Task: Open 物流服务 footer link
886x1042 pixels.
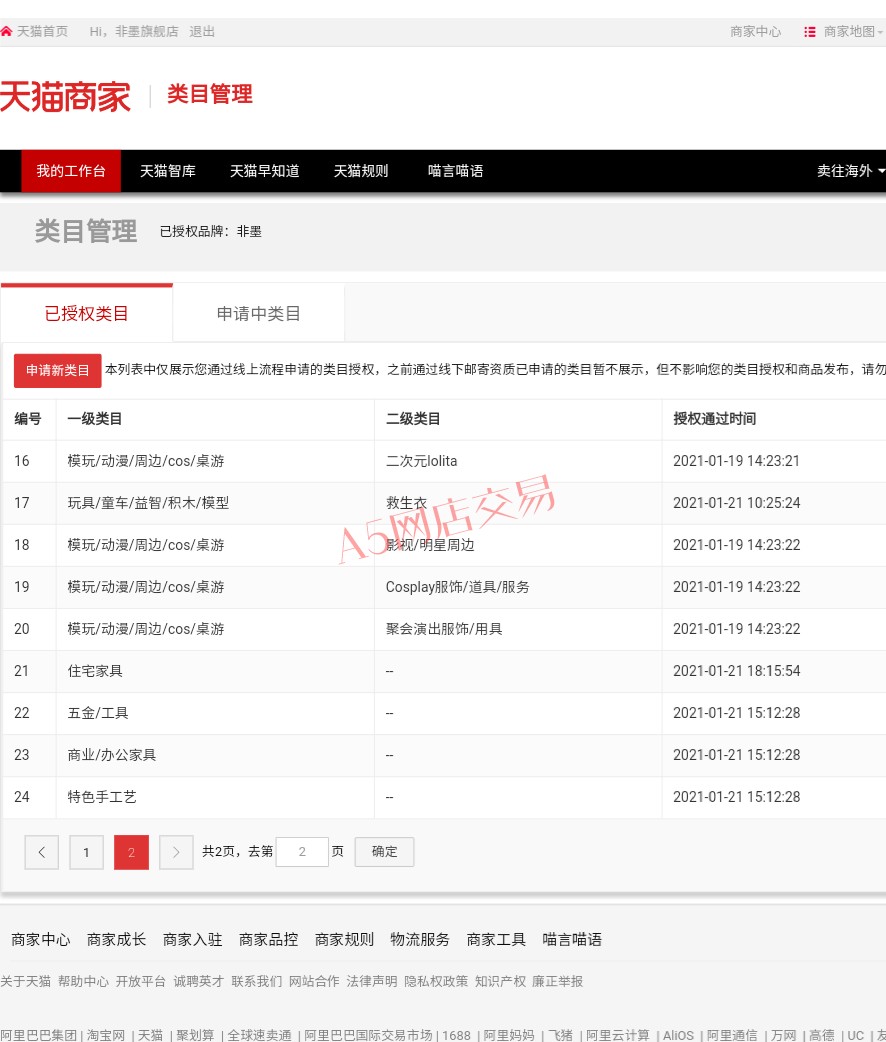Action: [420, 939]
